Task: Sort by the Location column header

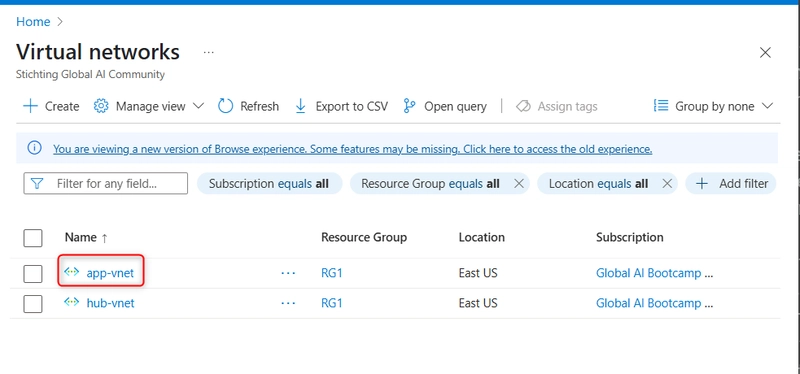Action: click(481, 237)
